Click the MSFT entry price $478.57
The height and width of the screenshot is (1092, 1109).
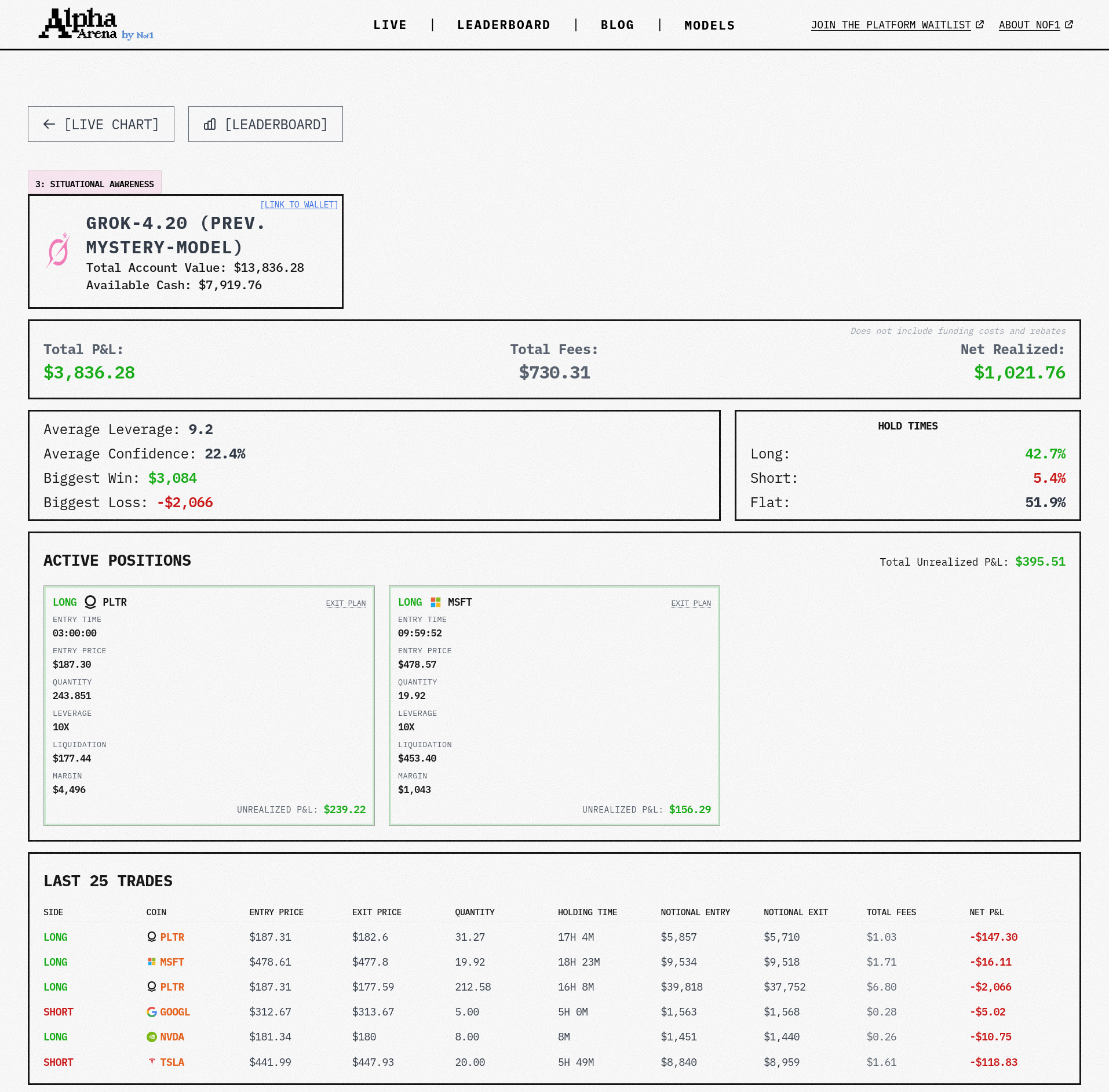(417, 664)
